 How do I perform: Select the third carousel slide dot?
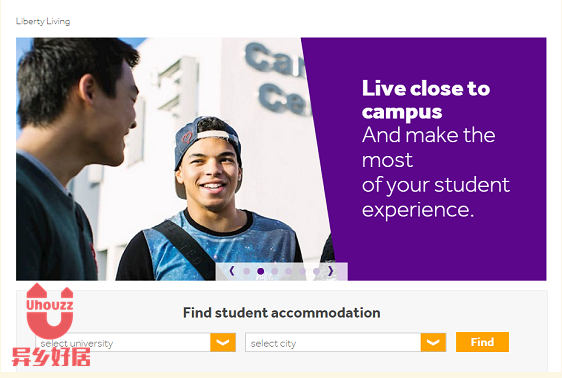tap(275, 271)
